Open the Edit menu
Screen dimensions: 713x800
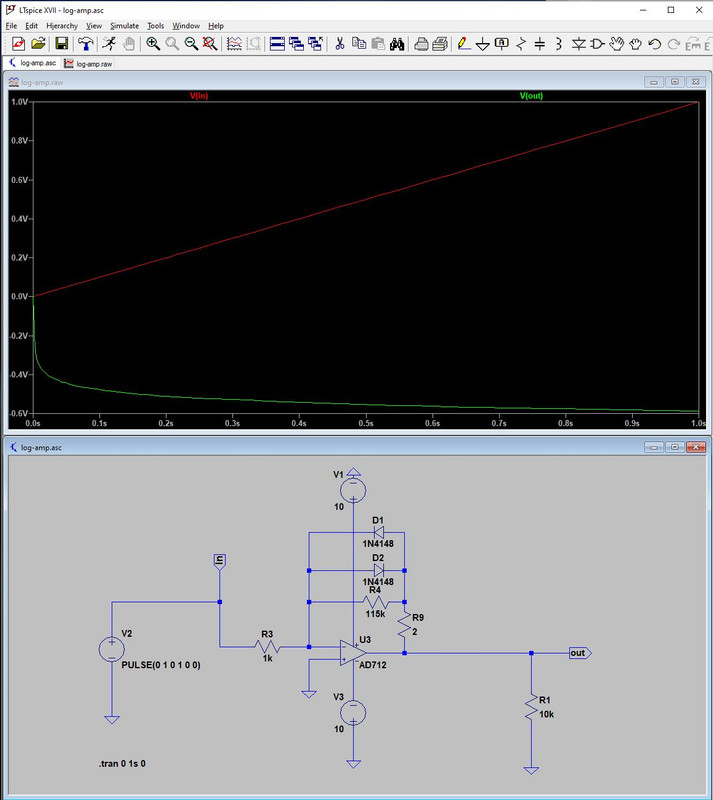pos(31,26)
